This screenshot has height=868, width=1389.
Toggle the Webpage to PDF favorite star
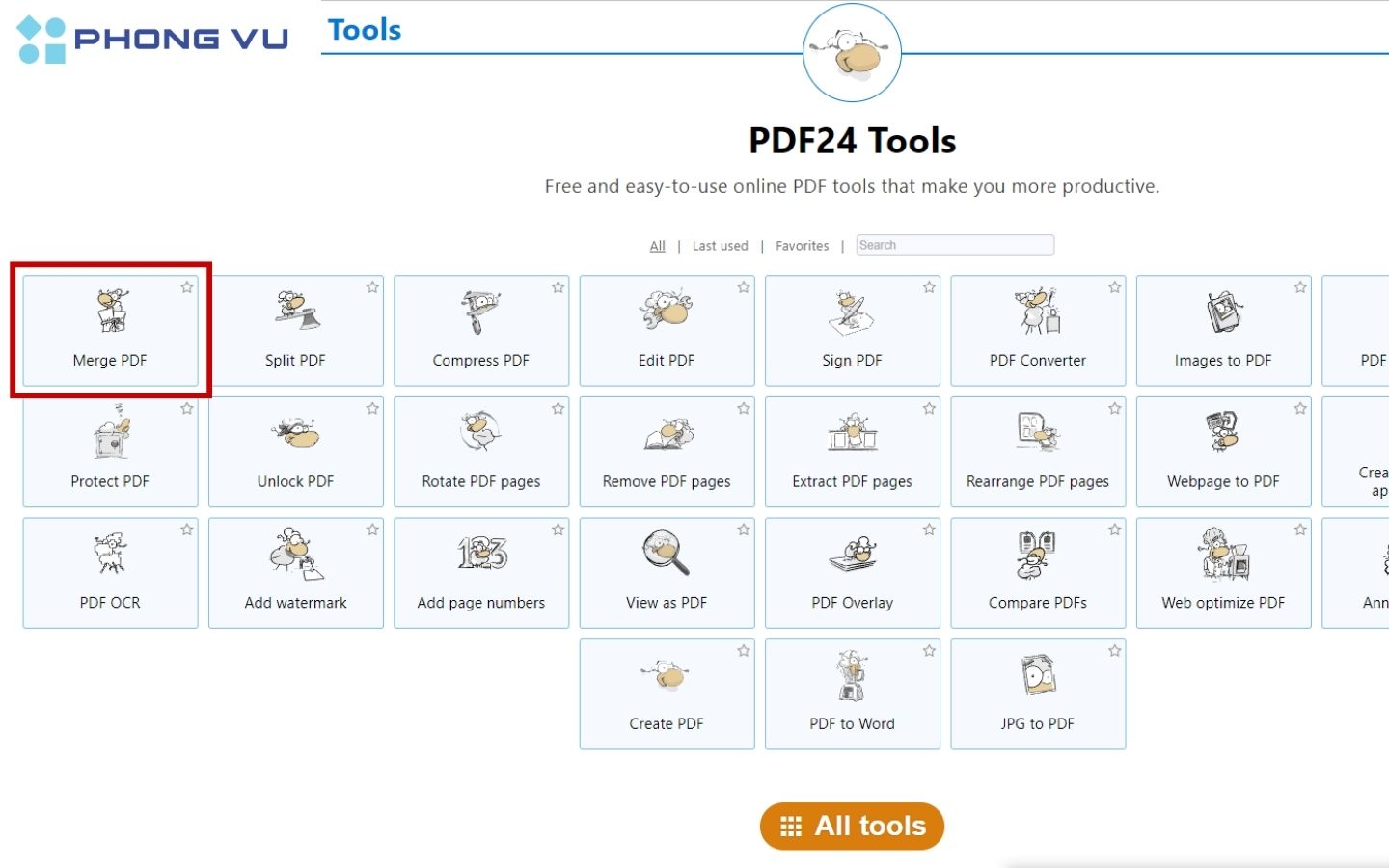click(x=1300, y=409)
